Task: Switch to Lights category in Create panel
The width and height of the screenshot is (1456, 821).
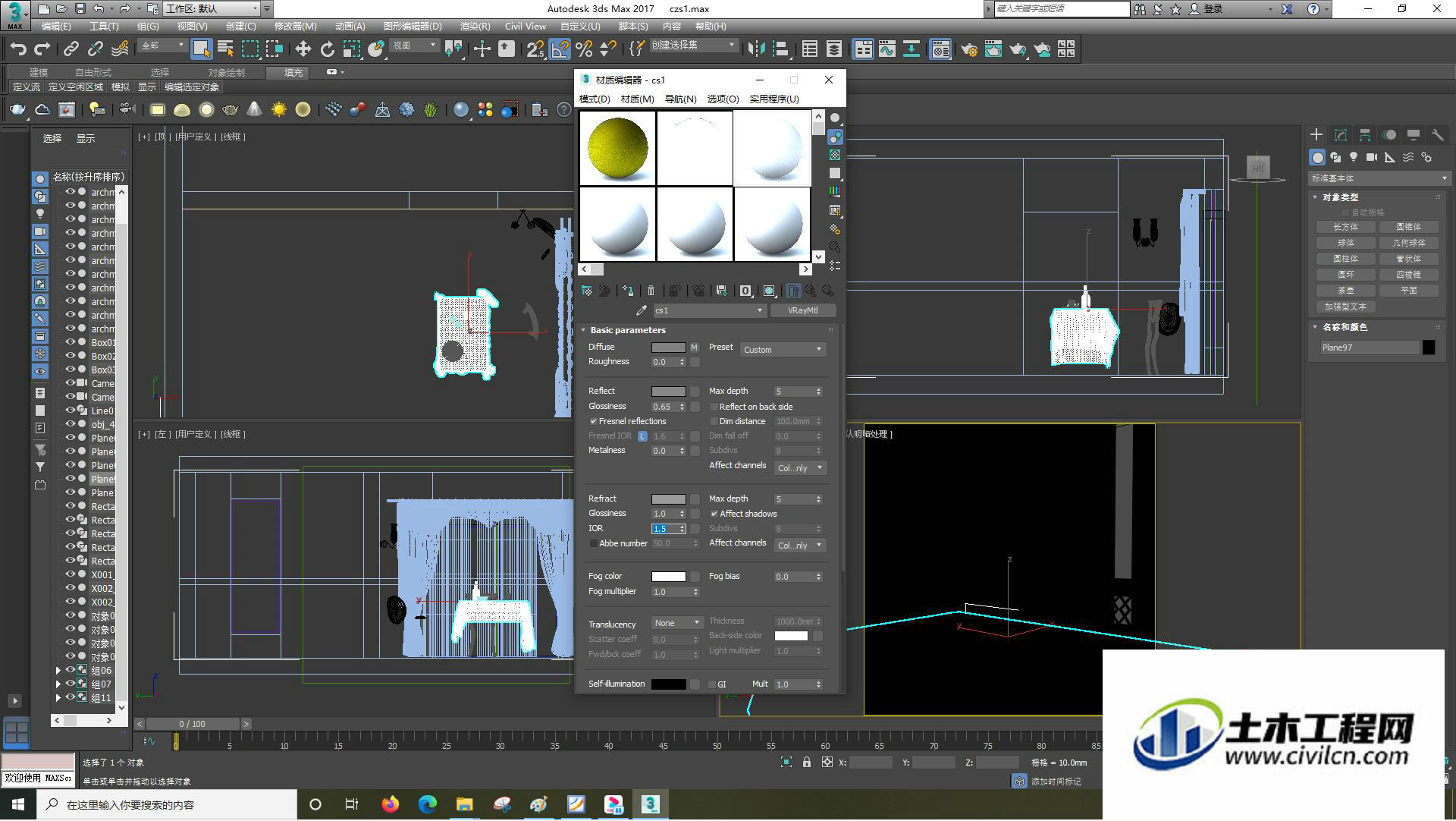Action: point(1354,157)
